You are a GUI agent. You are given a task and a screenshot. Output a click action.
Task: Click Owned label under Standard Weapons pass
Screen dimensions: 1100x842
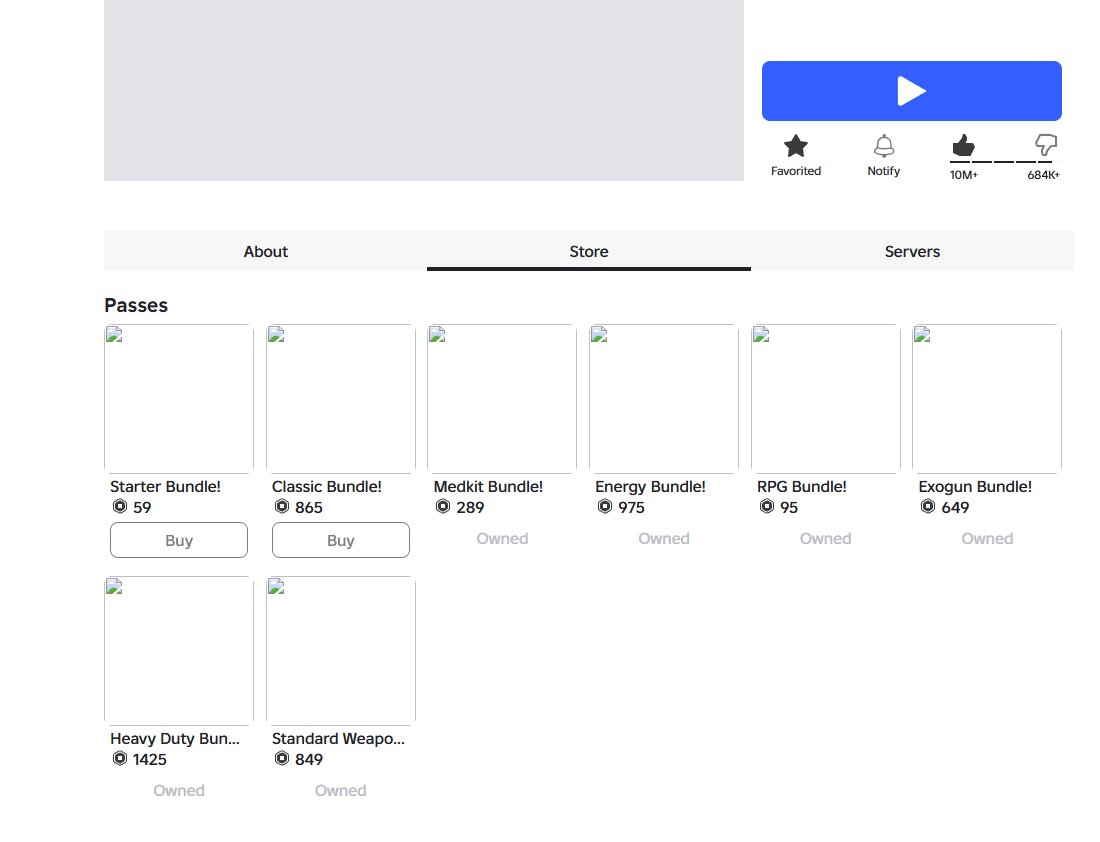coord(340,791)
